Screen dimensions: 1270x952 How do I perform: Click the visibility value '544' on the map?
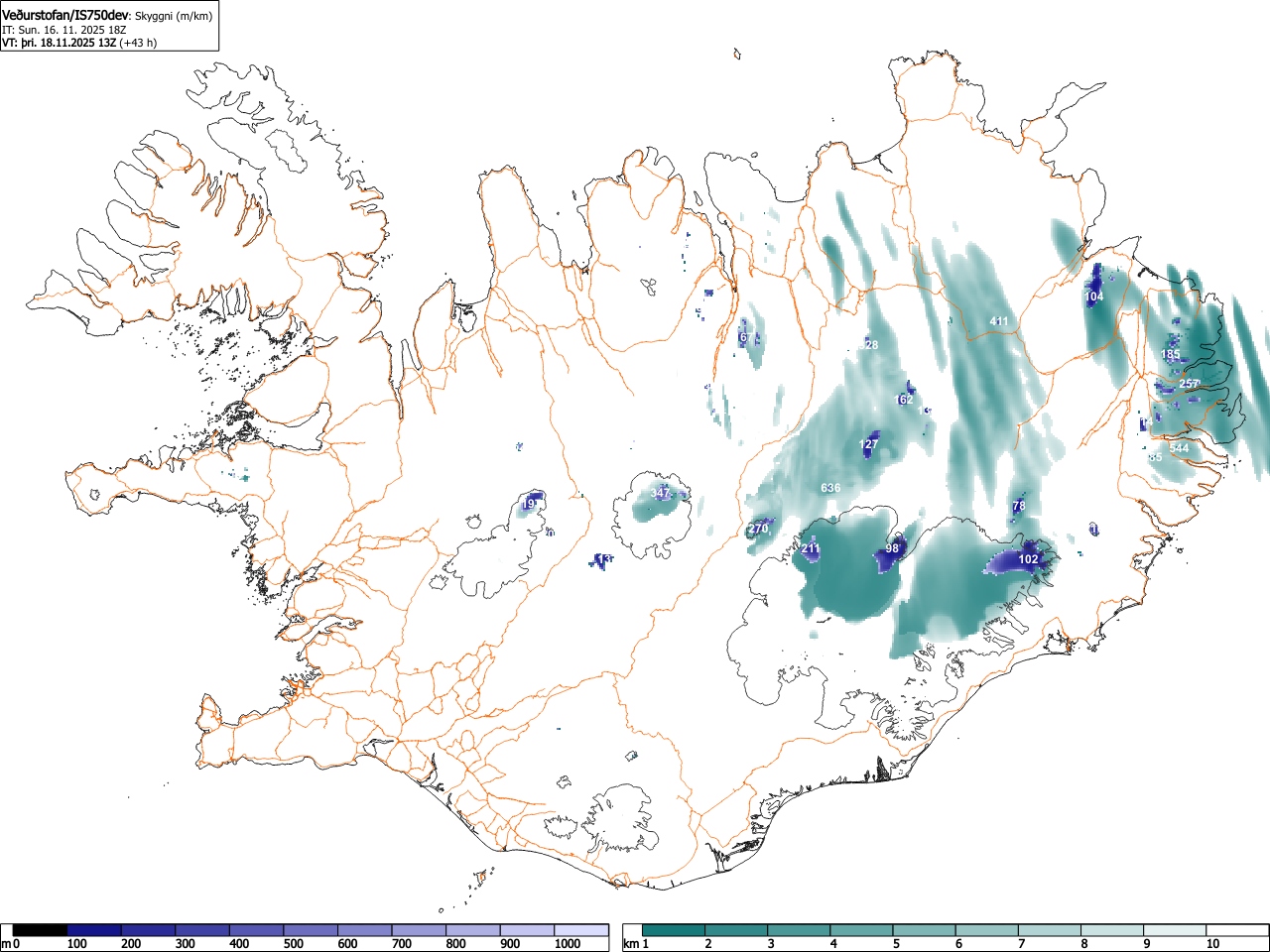click(1179, 448)
